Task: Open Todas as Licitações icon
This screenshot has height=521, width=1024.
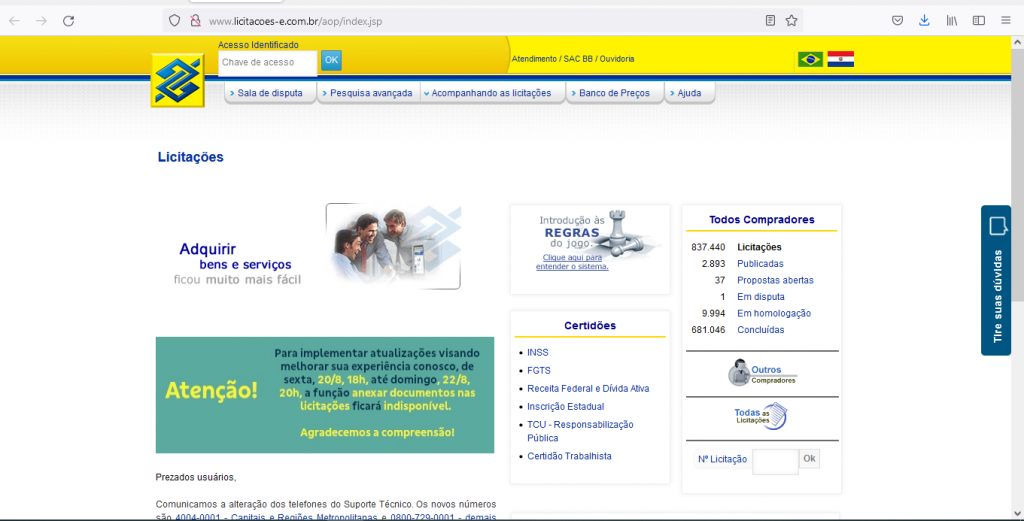Action: click(761, 416)
